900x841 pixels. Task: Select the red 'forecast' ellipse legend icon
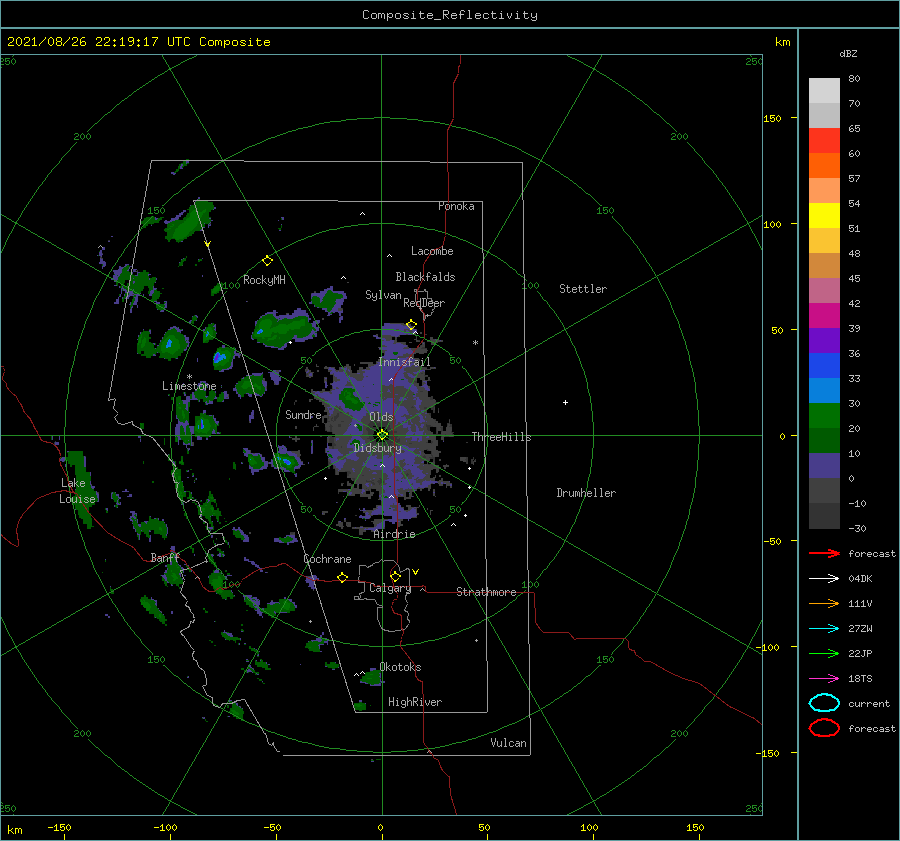coord(824,728)
